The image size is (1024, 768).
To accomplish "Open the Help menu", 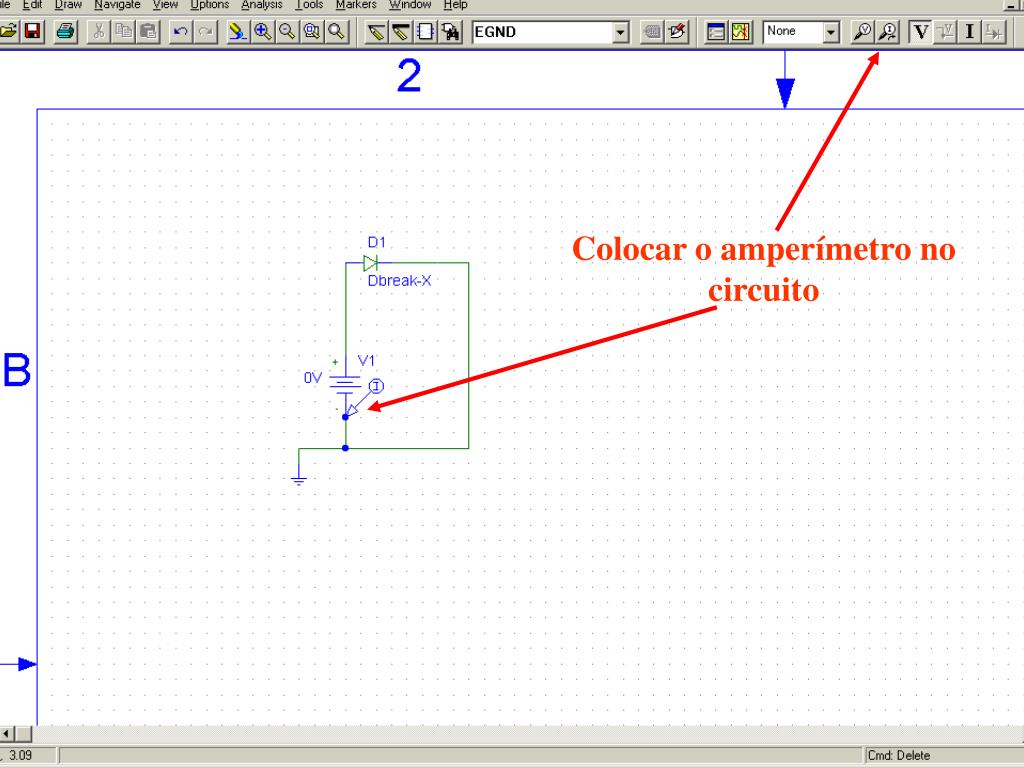I will [x=455, y=5].
